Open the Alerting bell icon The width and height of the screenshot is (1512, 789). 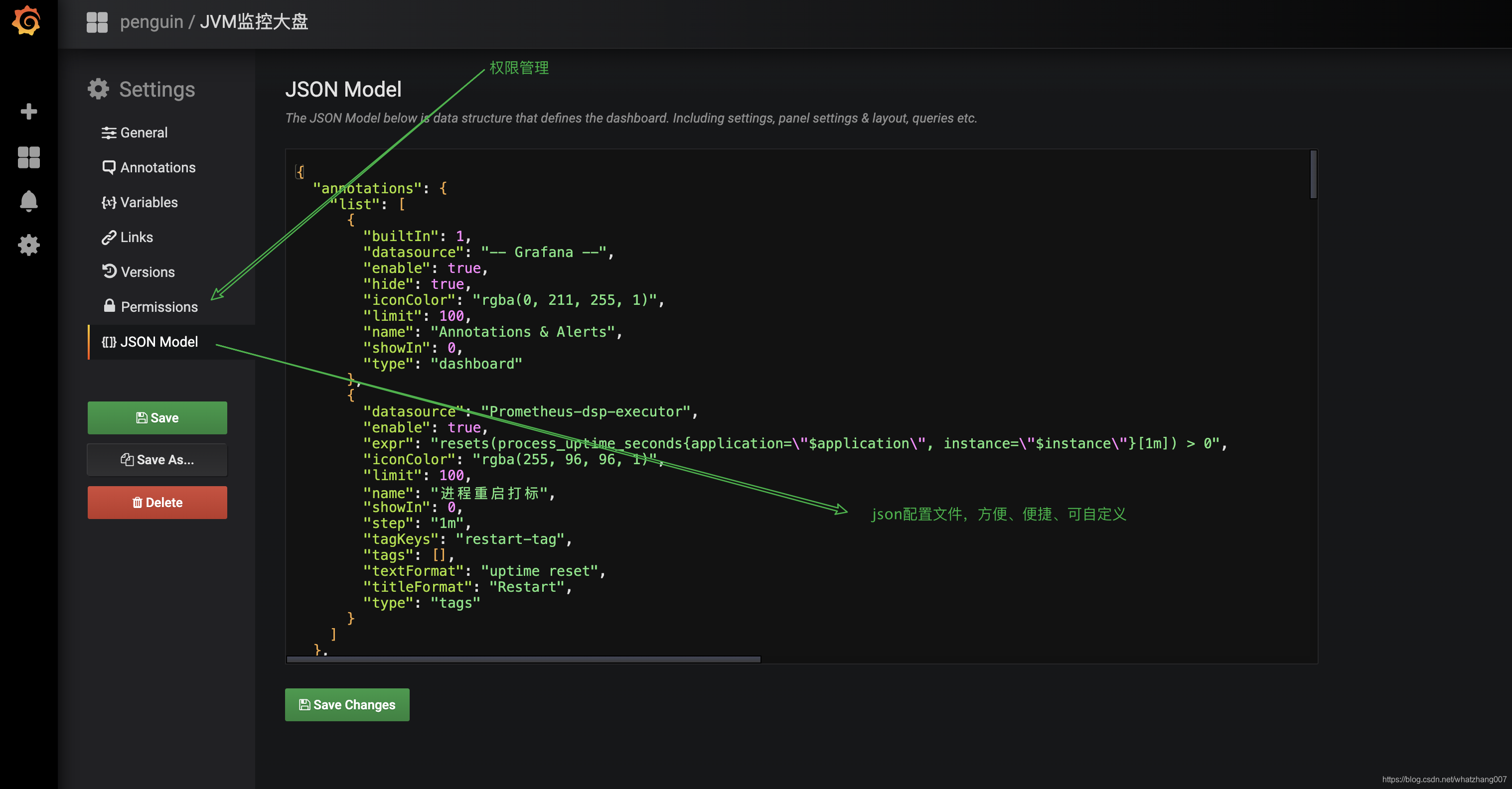pyautogui.click(x=28, y=201)
